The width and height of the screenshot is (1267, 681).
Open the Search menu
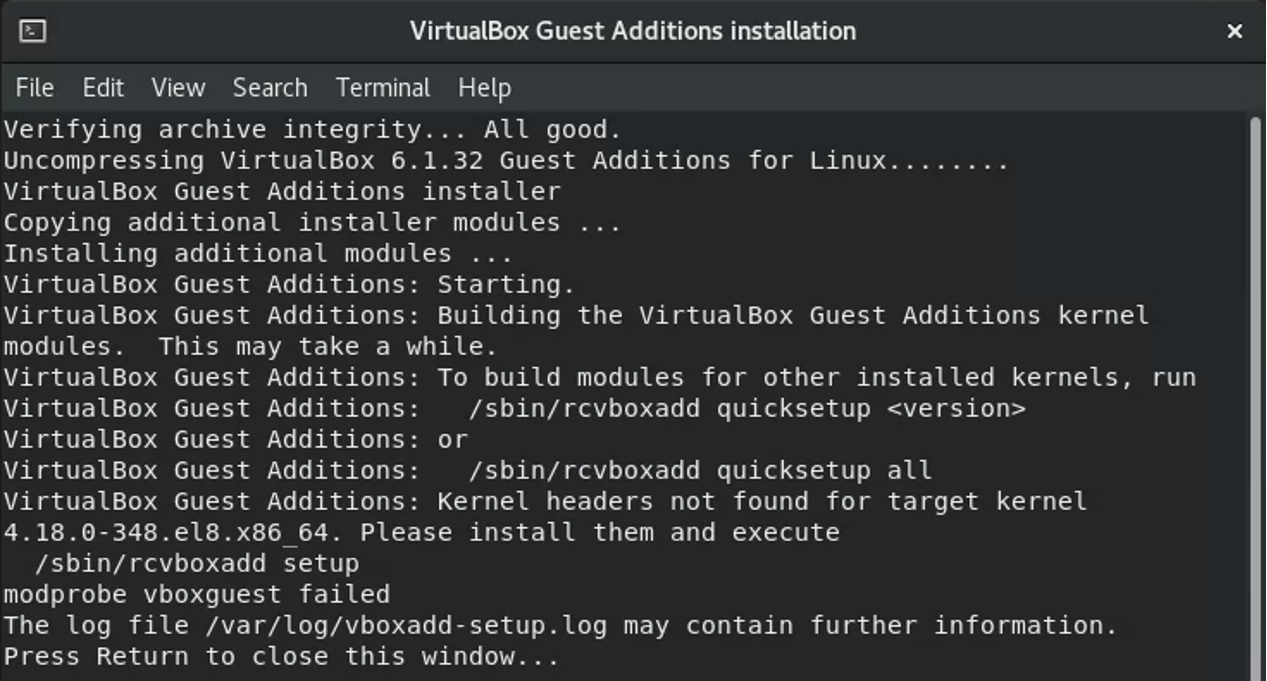pos(270,88)
